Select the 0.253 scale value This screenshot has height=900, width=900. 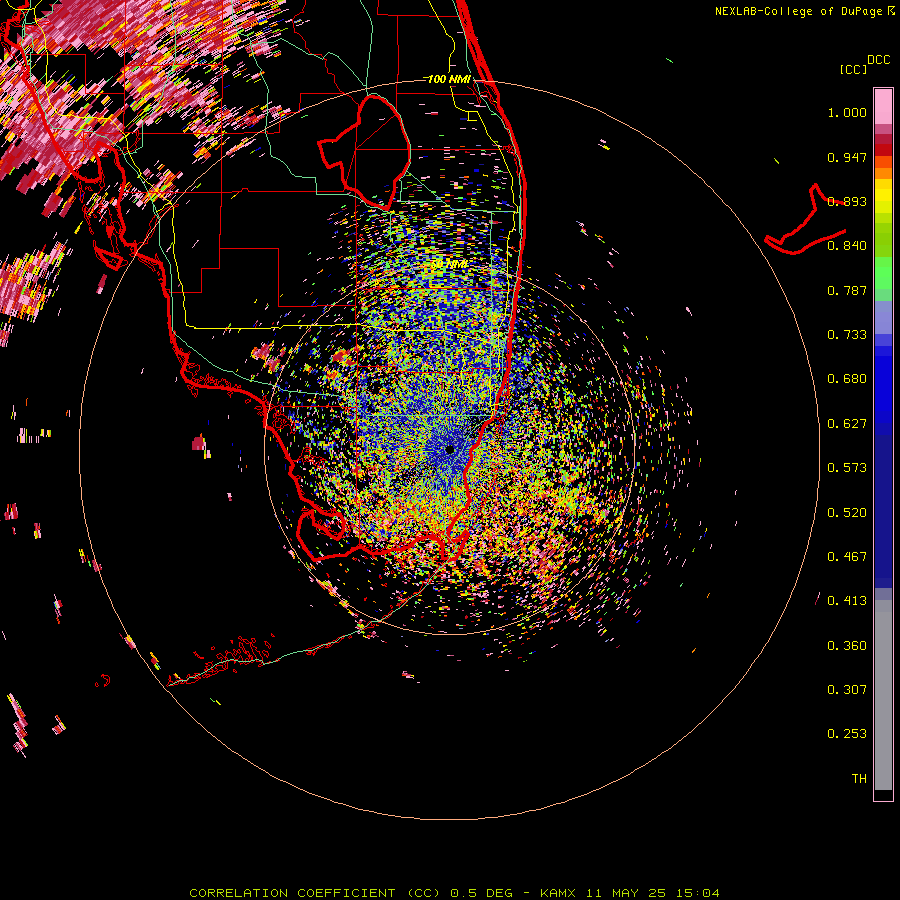coord(847,734)
